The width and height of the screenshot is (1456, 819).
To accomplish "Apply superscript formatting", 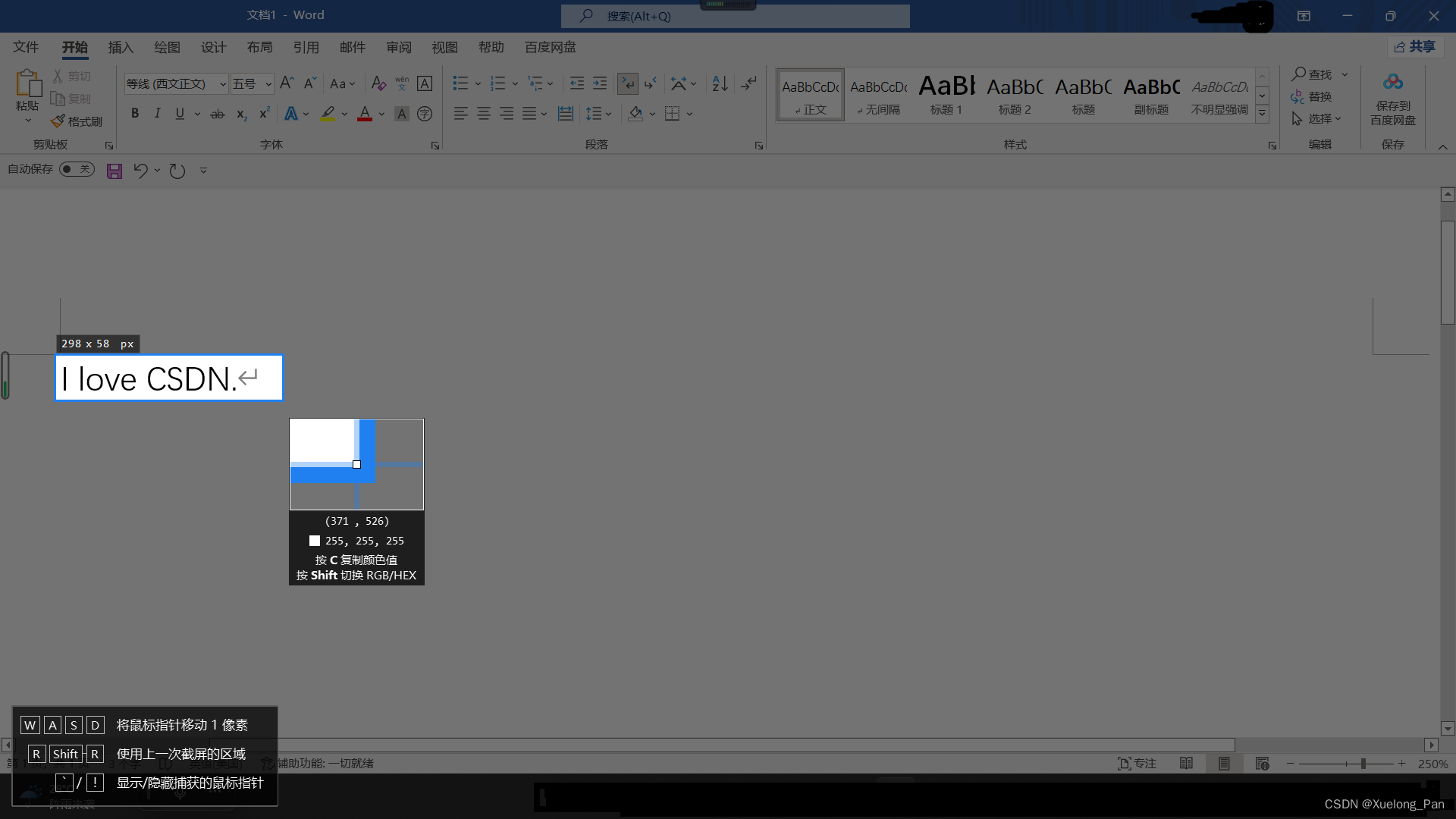I will [x=264, y=114].
